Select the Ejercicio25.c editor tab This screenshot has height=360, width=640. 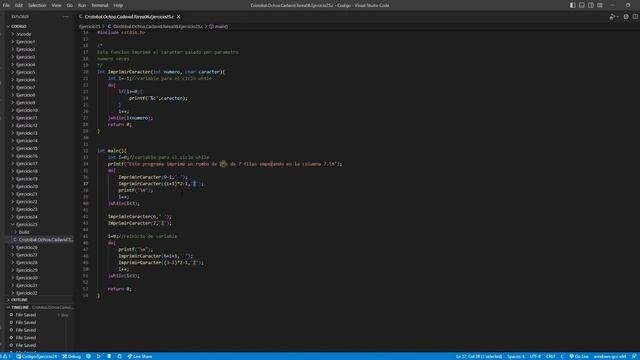(x=129, y=17)
